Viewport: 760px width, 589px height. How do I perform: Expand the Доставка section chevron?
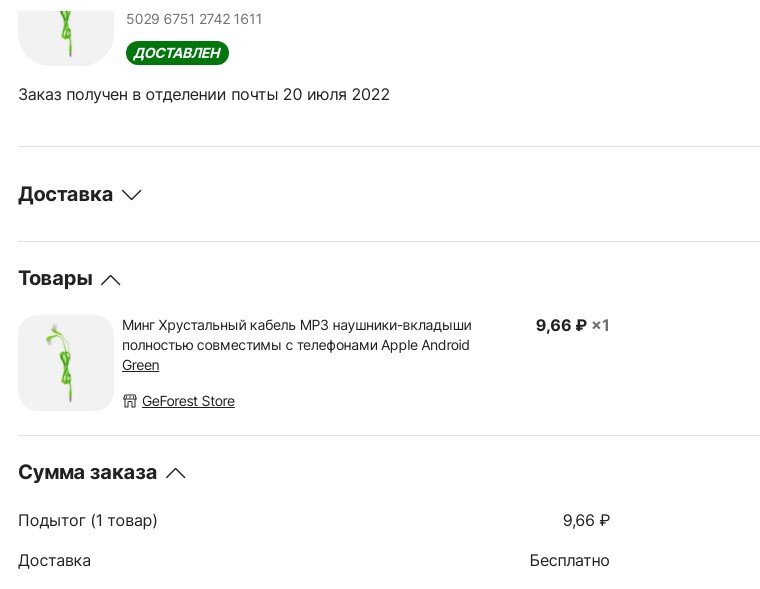[132, 195]
